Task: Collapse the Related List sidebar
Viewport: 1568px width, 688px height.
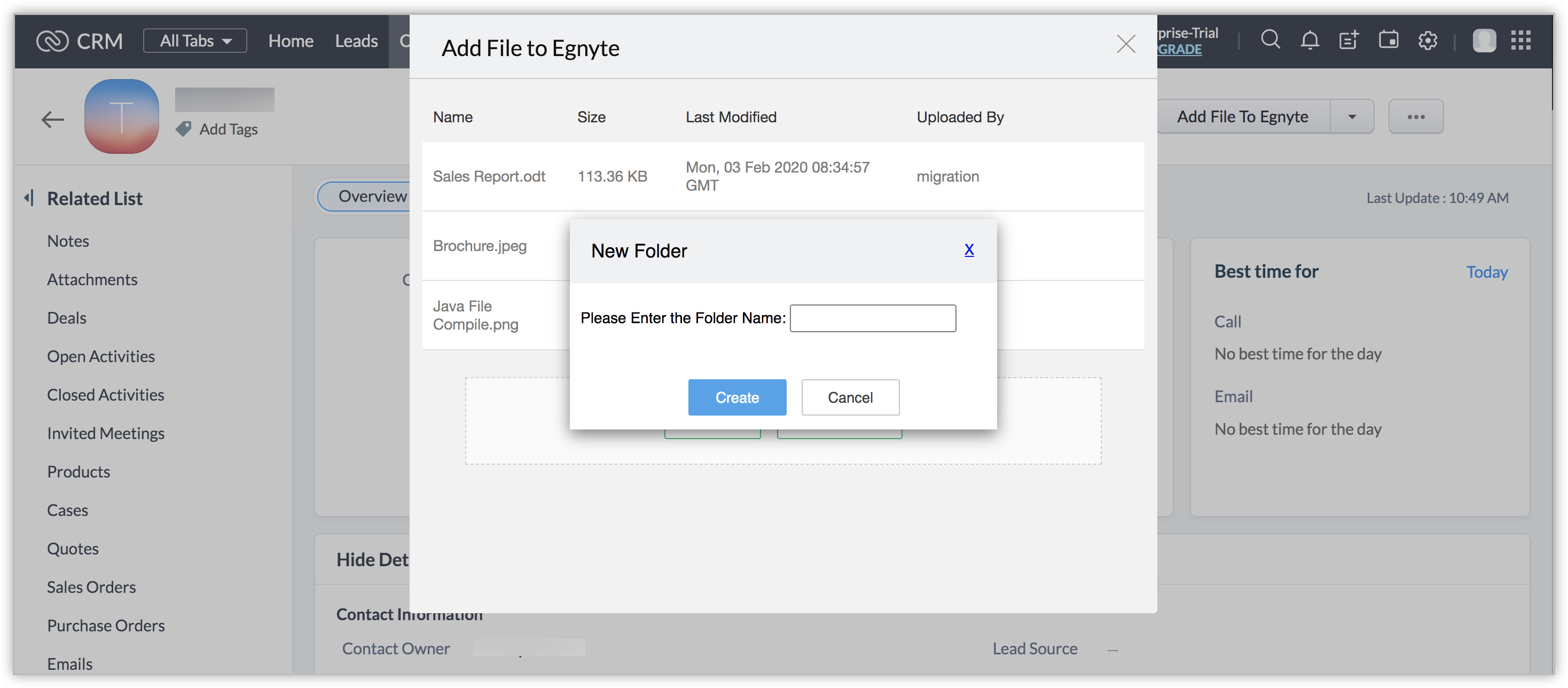Action: tap(29, 198)
